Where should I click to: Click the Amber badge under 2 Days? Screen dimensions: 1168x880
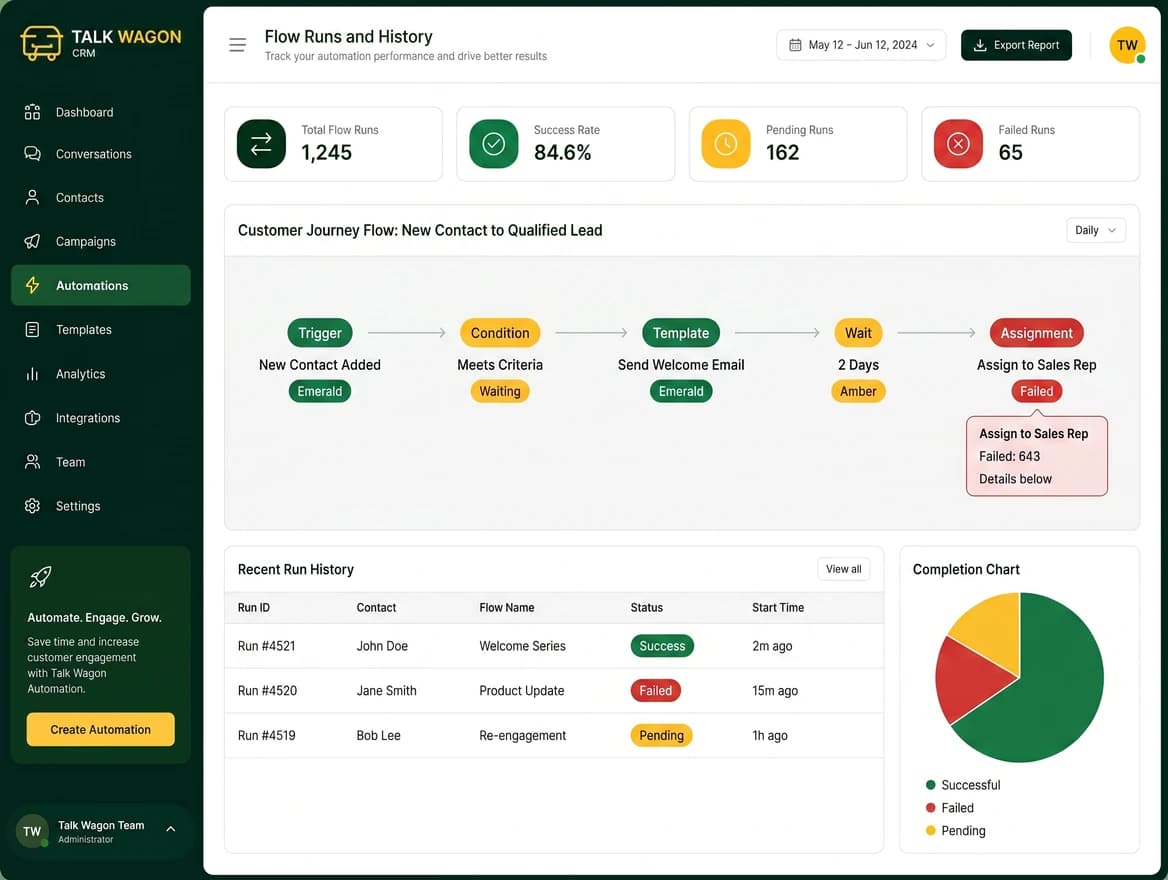(x=858, y=391)
